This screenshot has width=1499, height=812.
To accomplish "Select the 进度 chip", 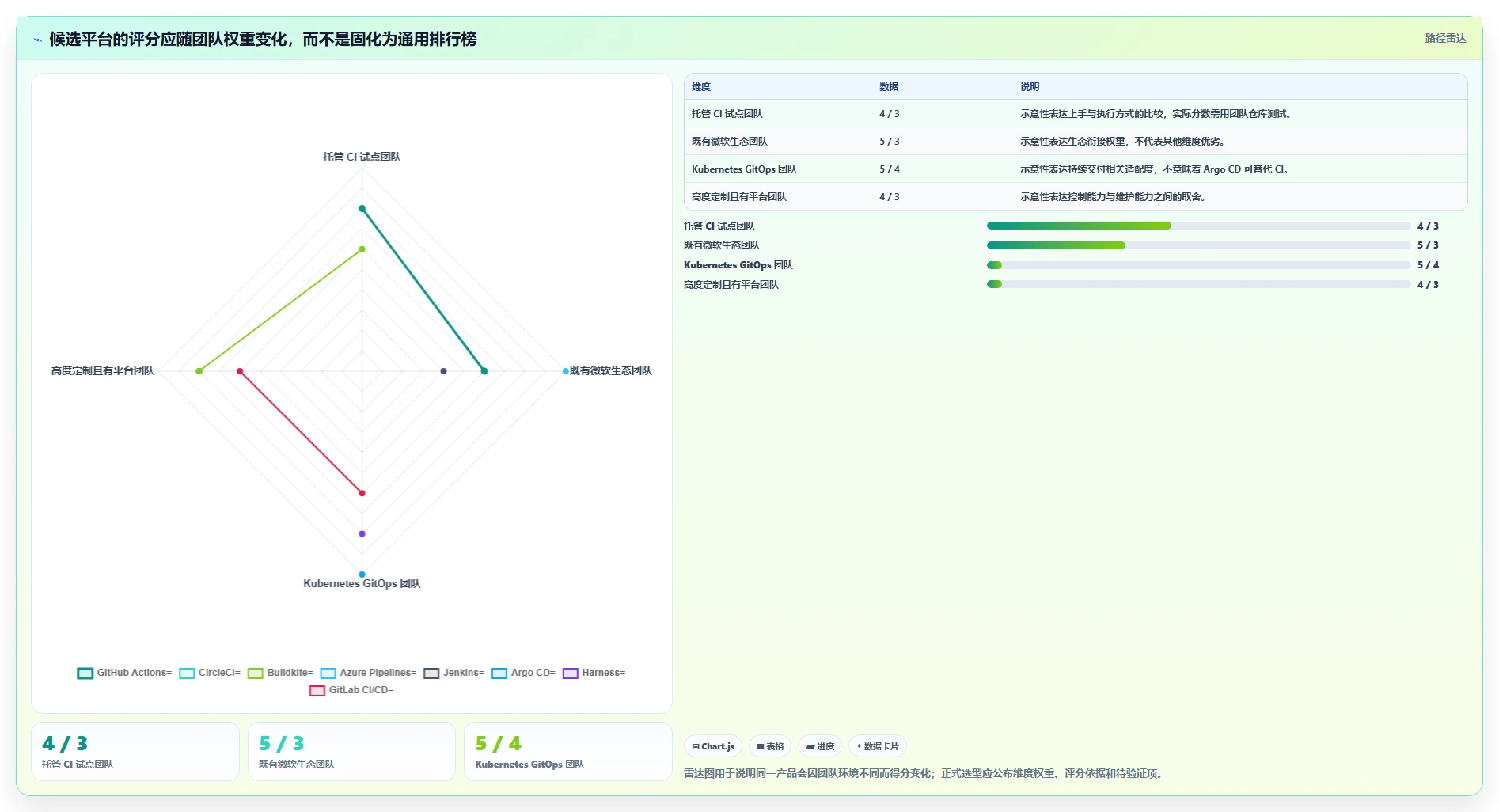I will 820,746.
